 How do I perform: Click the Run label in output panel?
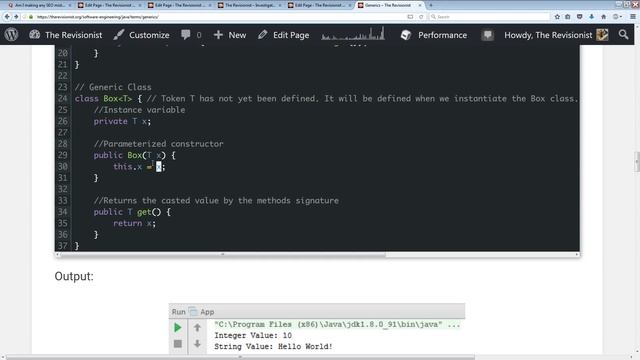pyautogui.click(x=178, y=312)
